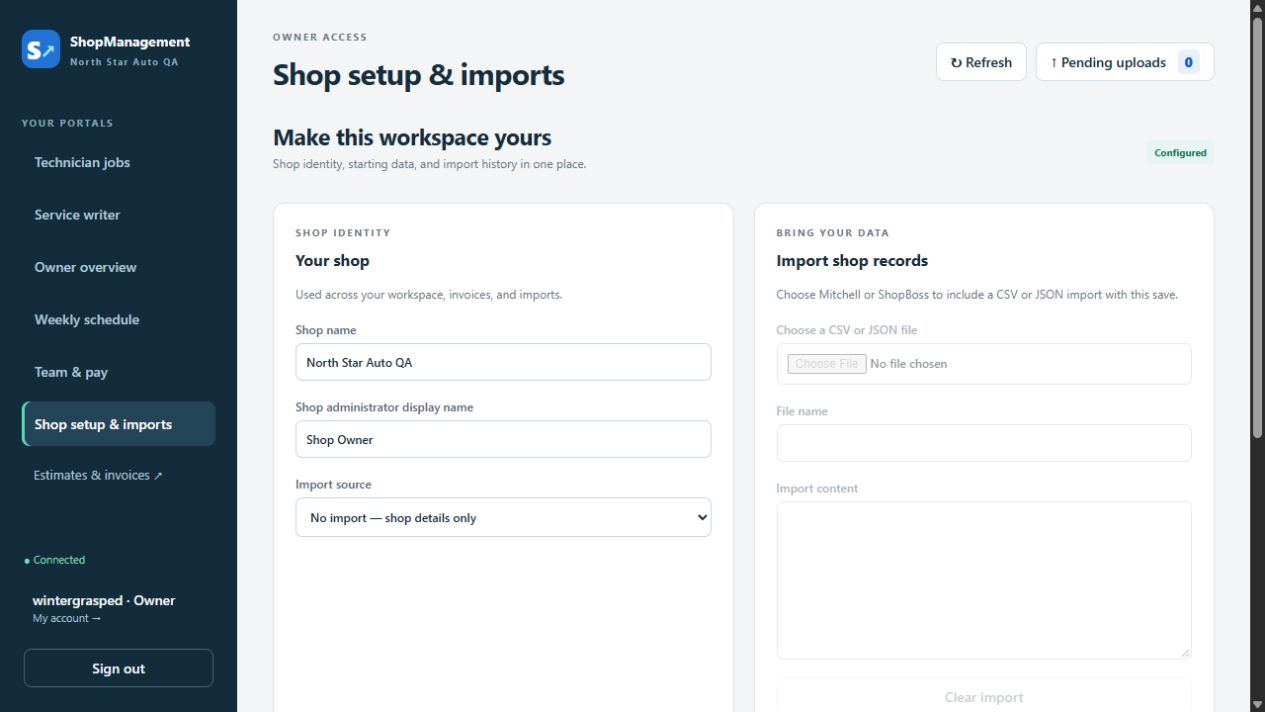Click the Shop name input field
The image size is (1265, 712).
tap(503, 362)
